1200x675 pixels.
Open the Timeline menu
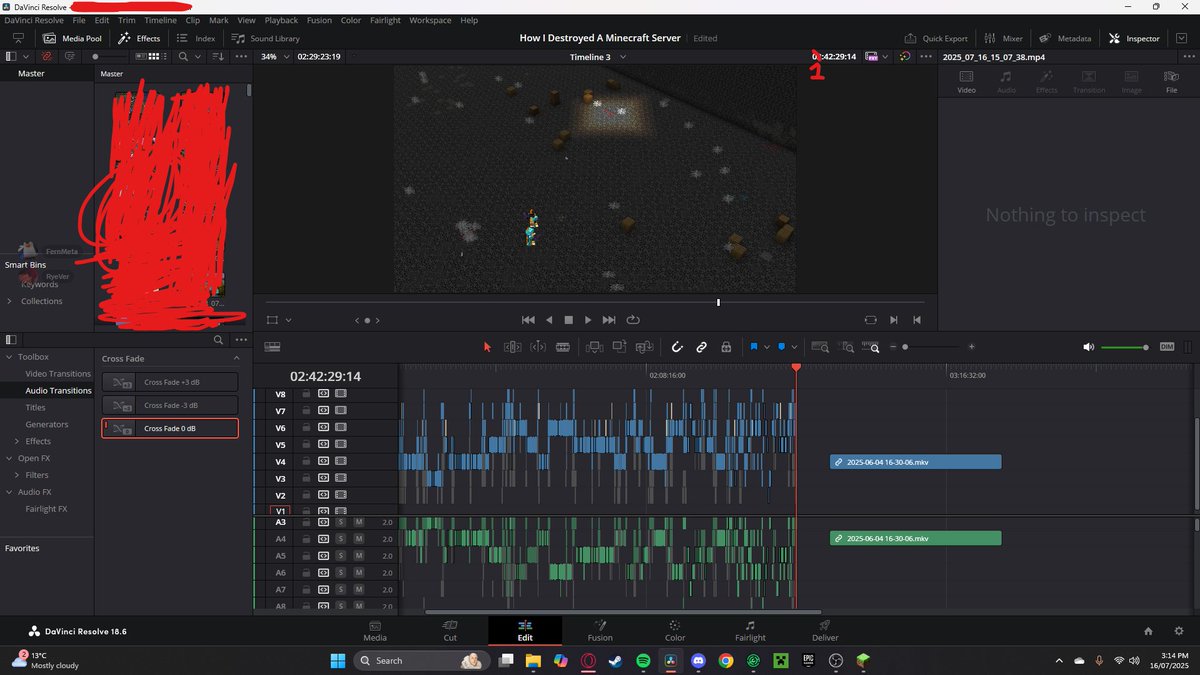160,20
